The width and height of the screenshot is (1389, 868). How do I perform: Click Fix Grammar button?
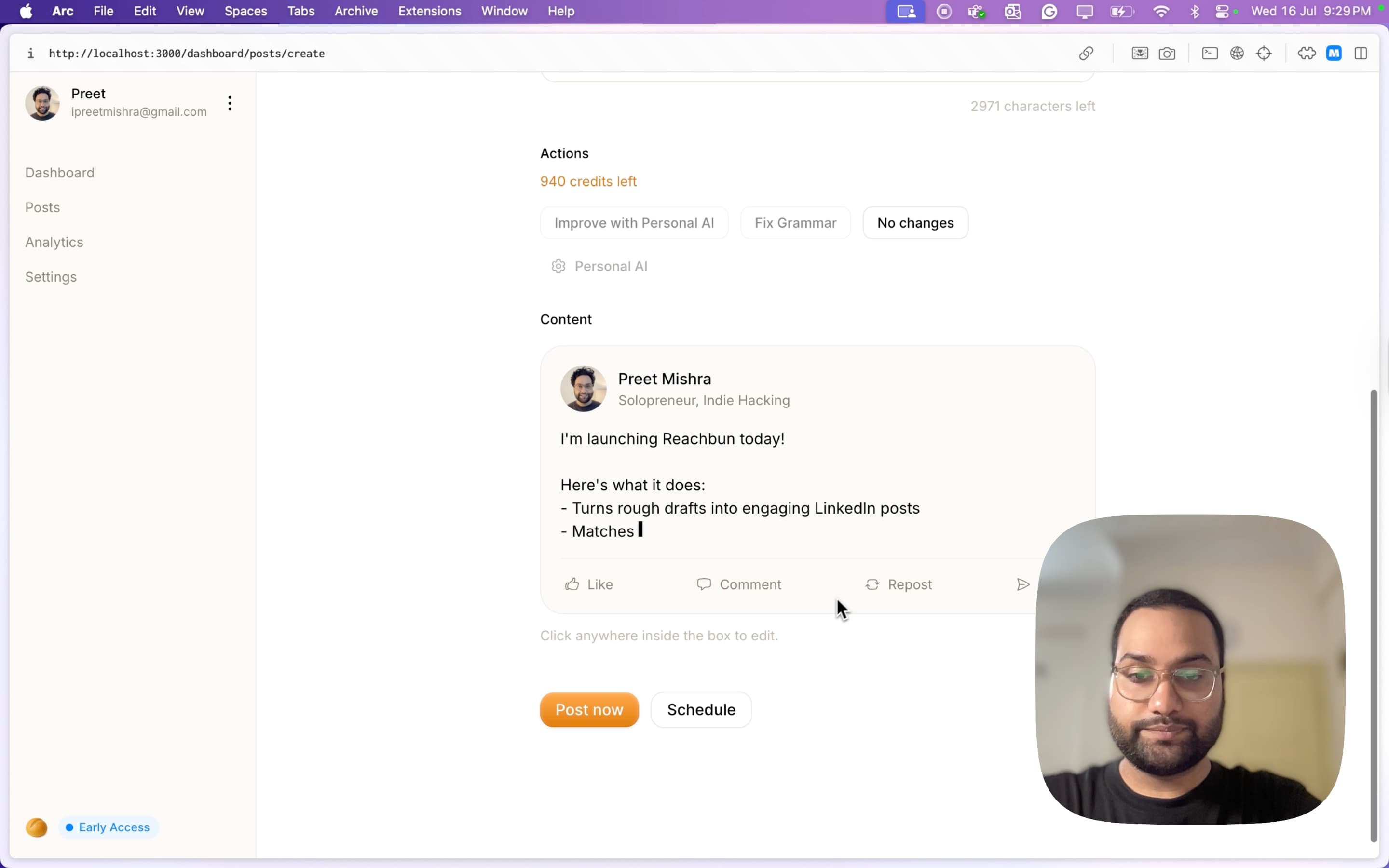pyautogui.click(x=795, y=223)
